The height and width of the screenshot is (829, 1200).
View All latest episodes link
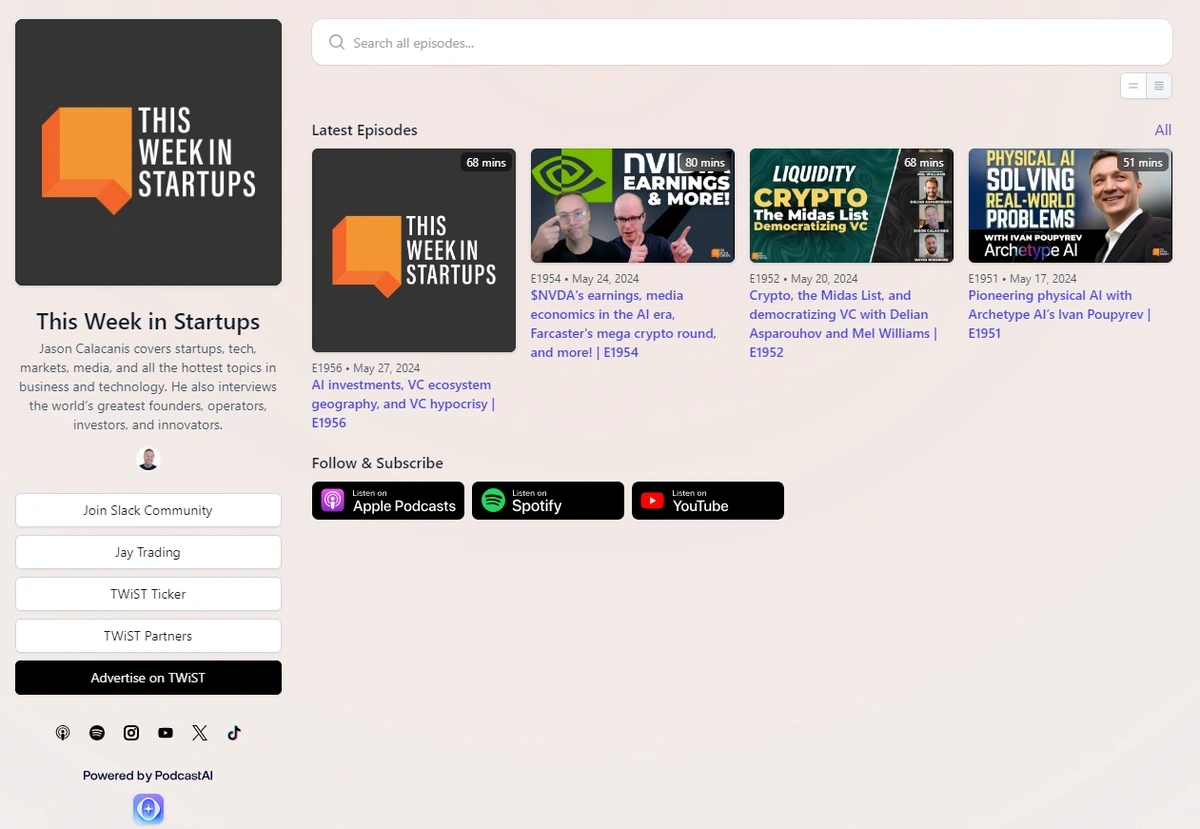click(x=1163, y=130)
